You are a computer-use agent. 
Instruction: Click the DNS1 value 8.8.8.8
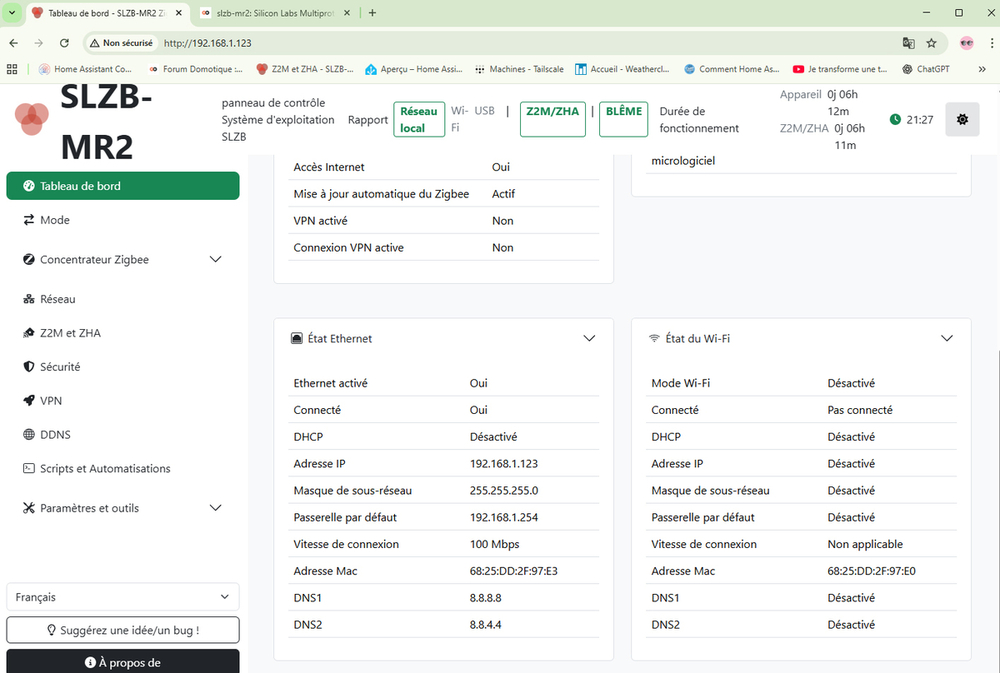(x=486, y=598)
